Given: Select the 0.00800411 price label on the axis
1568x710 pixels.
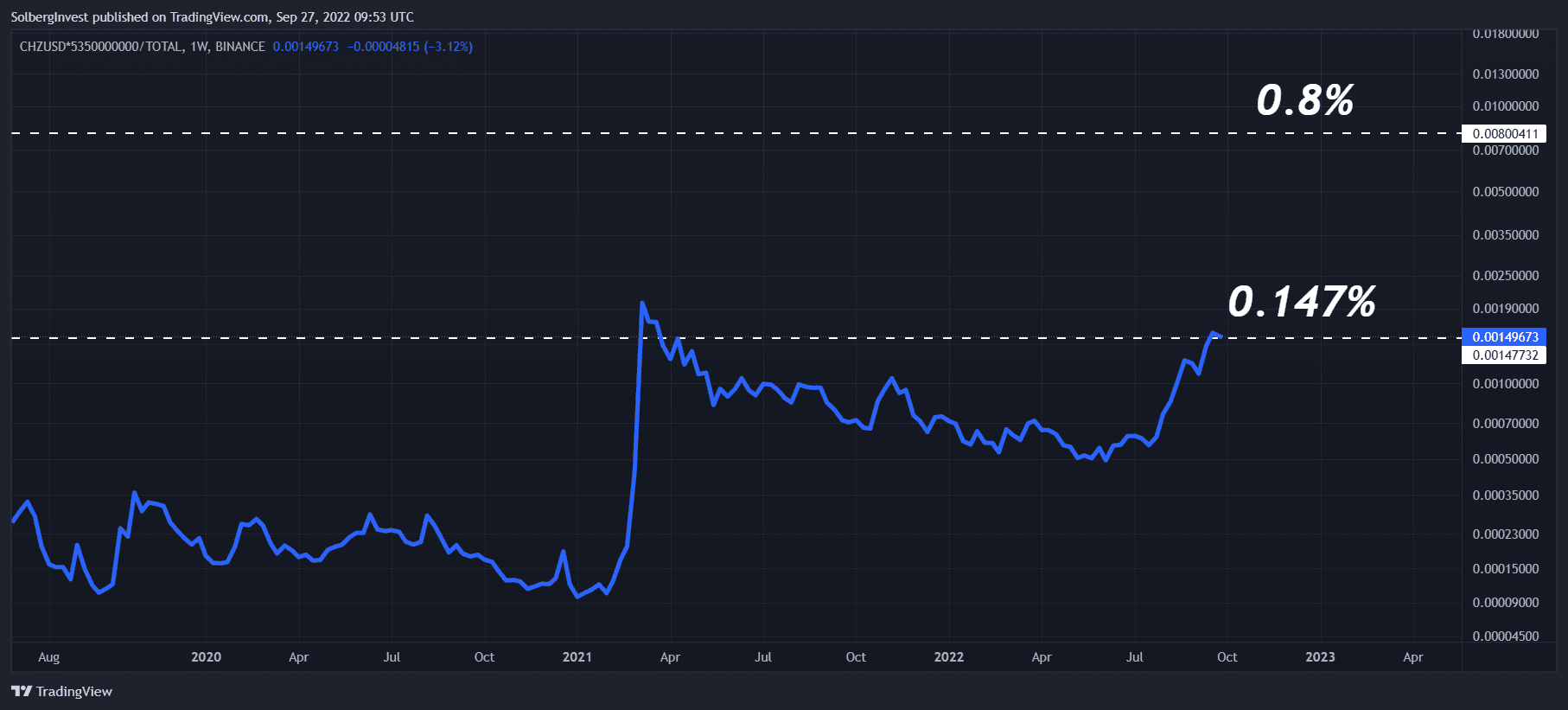Looking at the screenshot, I should click(x=1504, y=133).
